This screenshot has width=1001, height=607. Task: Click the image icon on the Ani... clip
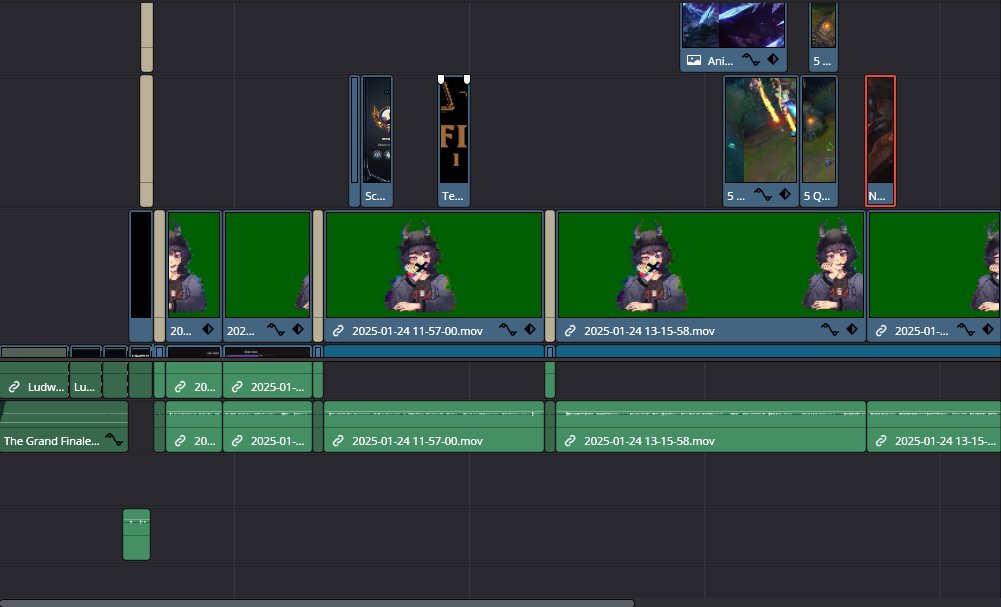(x=693, y=61)
